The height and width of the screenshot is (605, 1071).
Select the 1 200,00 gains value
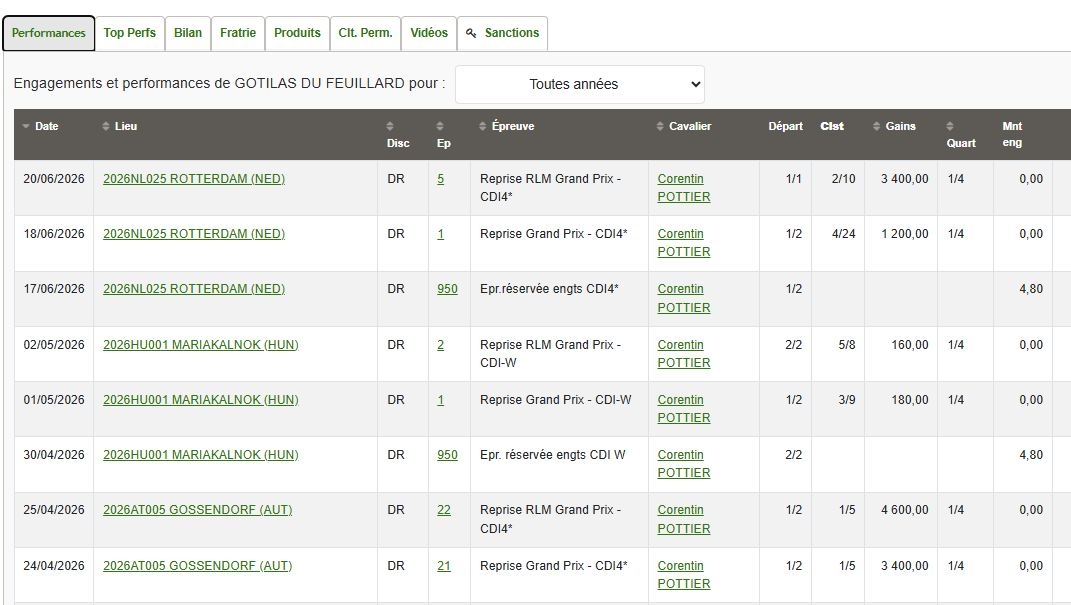[904, 234]
